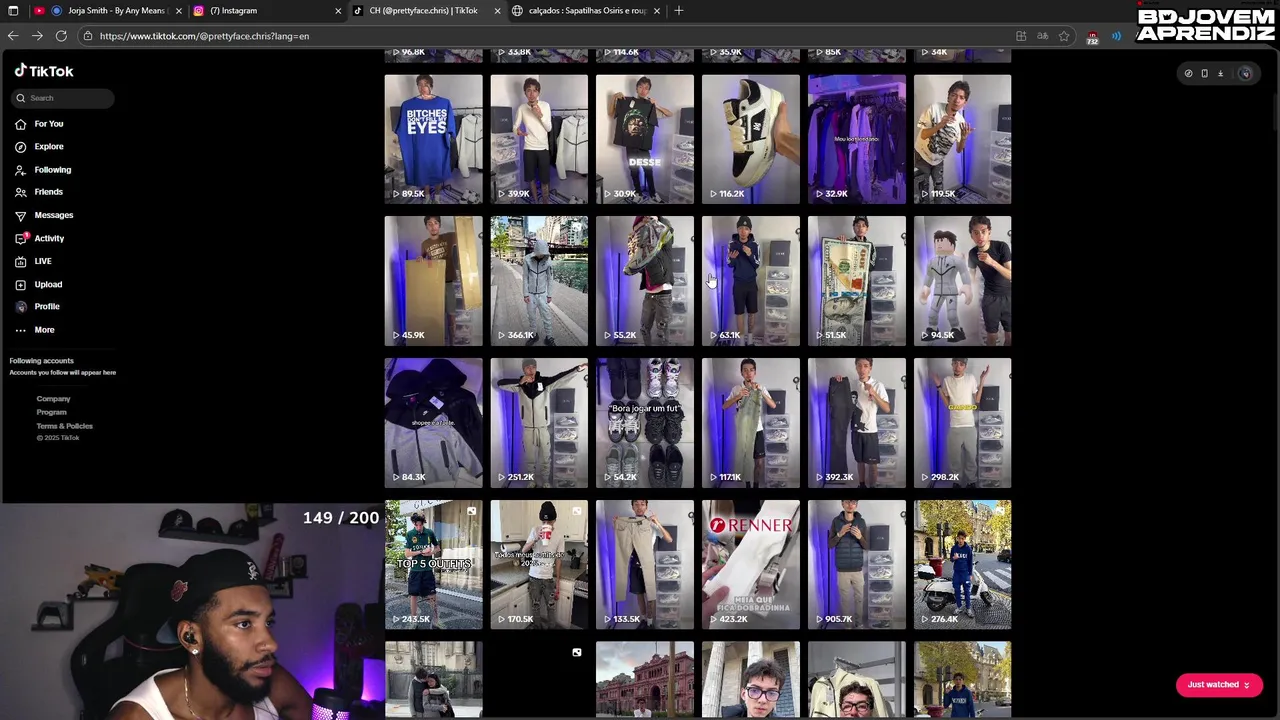Open the Friends section

pos(40,192)
